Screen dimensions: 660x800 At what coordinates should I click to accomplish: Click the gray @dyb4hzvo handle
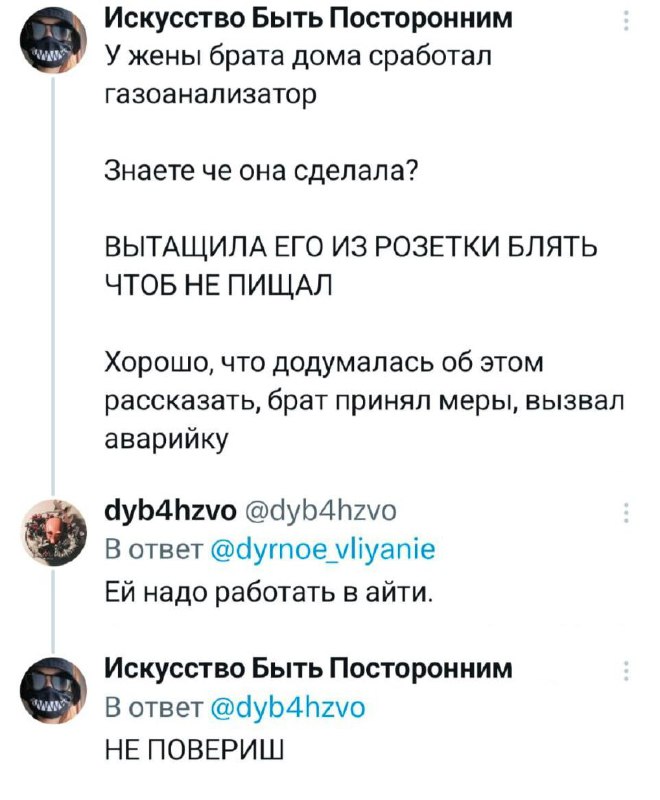click(321, 511)
